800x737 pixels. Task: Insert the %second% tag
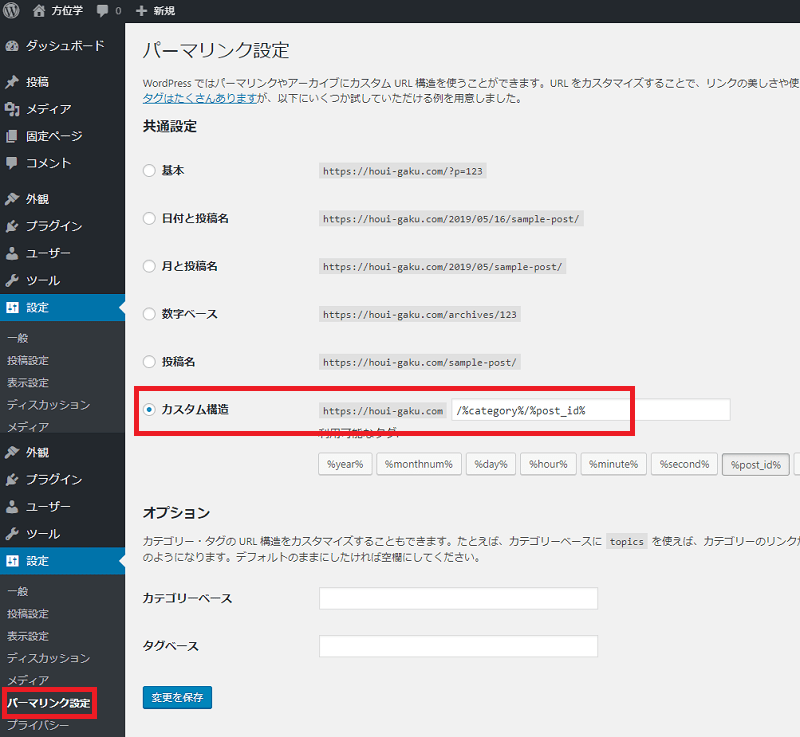pyautogui.click(x=684, y=464)
